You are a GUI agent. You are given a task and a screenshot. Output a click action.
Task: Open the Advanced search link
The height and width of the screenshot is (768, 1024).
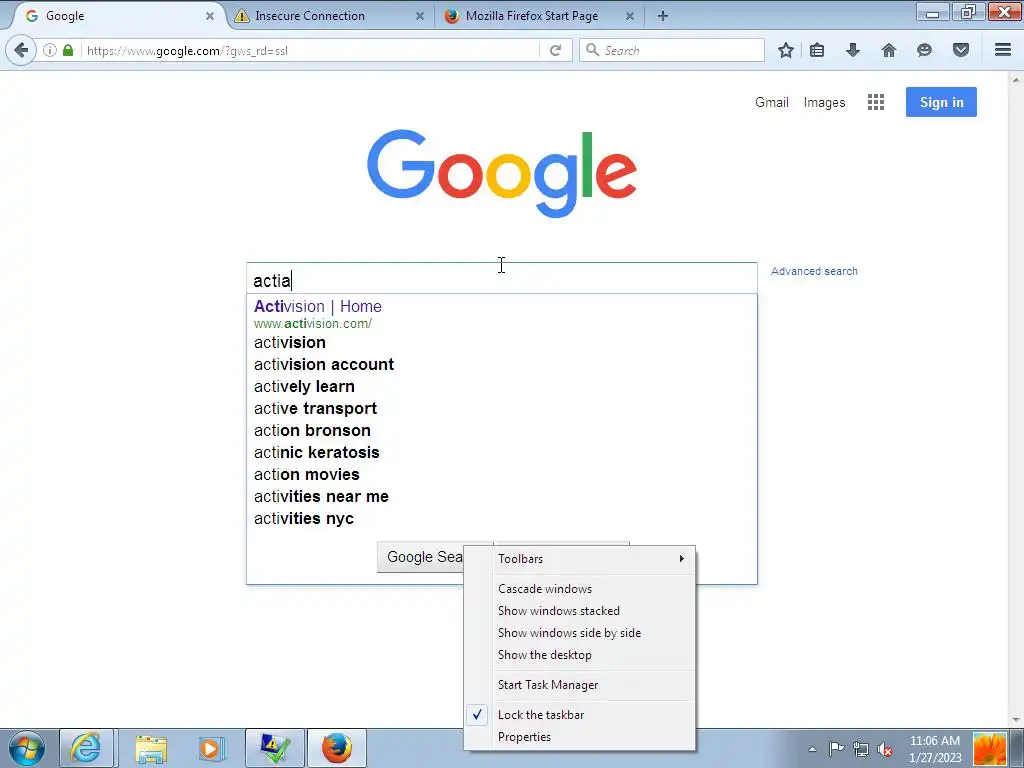click(x=814, y=271)
